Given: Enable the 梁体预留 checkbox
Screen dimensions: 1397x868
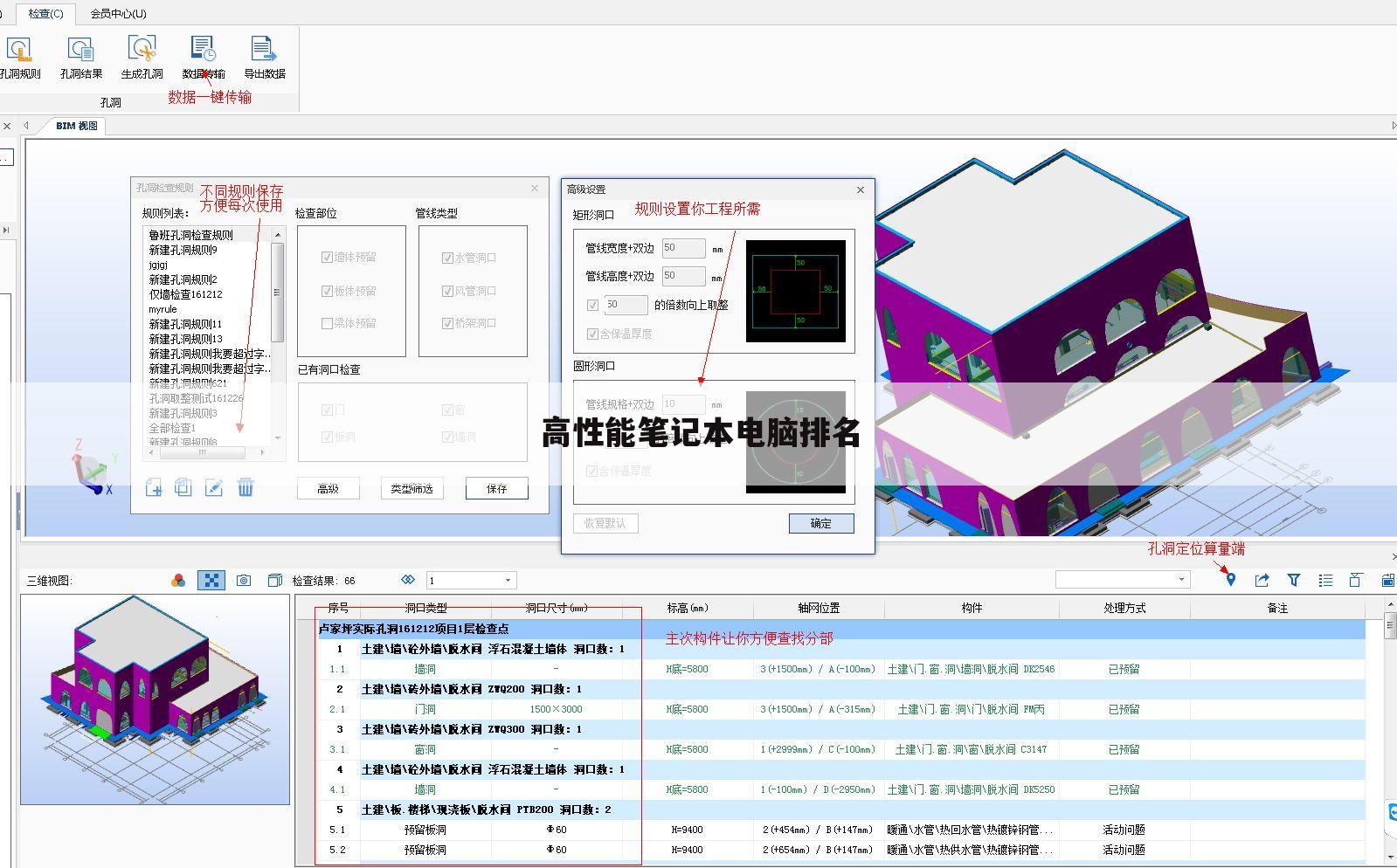Looking at the screenshot, I should 327,323.
